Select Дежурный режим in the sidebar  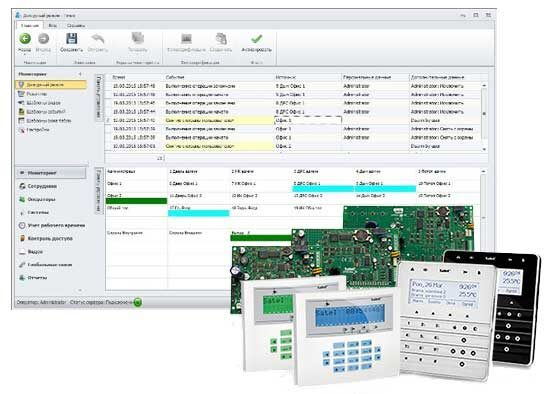51,85
